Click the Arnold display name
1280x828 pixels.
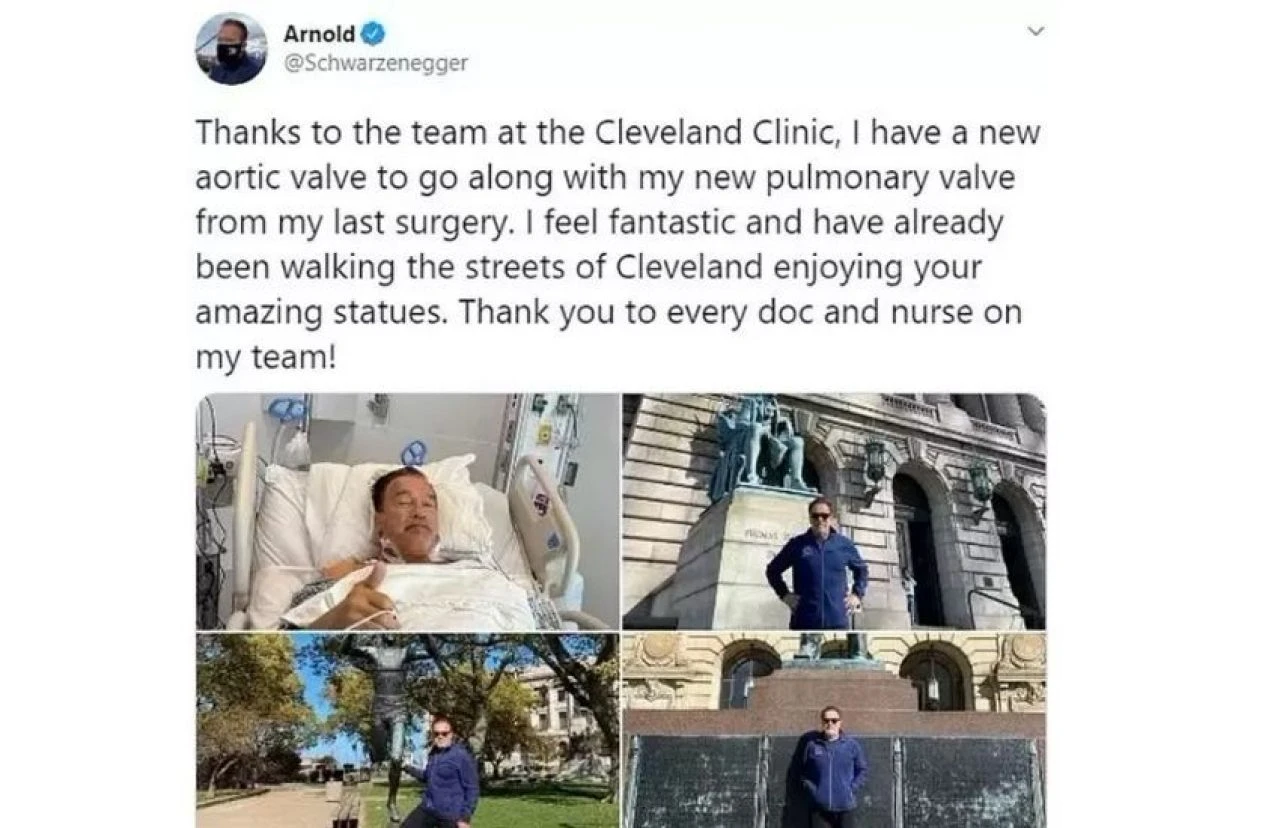[x=319, y=33]
